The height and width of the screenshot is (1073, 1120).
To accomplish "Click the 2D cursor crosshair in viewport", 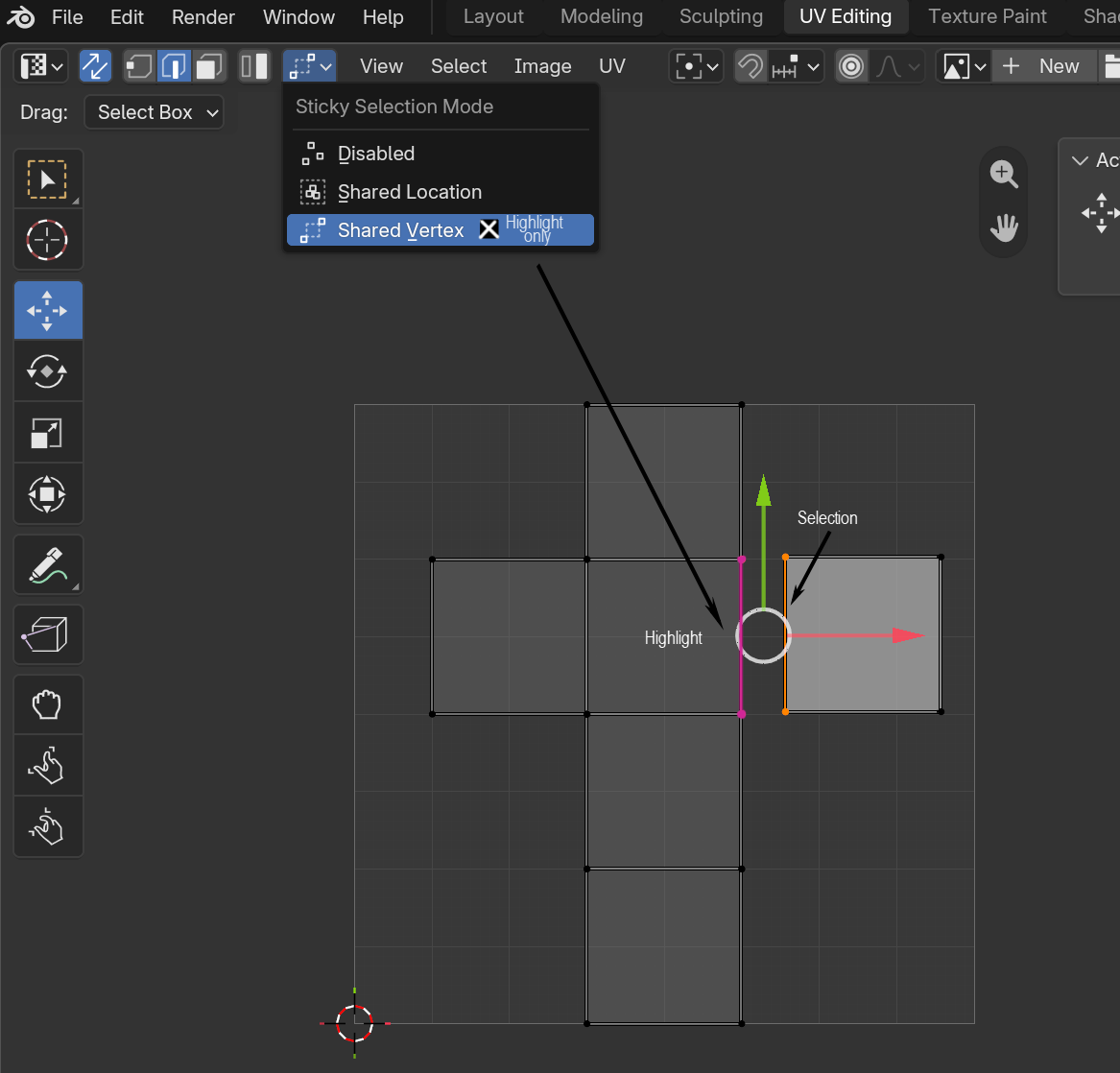I will (x=354, y=1023).
